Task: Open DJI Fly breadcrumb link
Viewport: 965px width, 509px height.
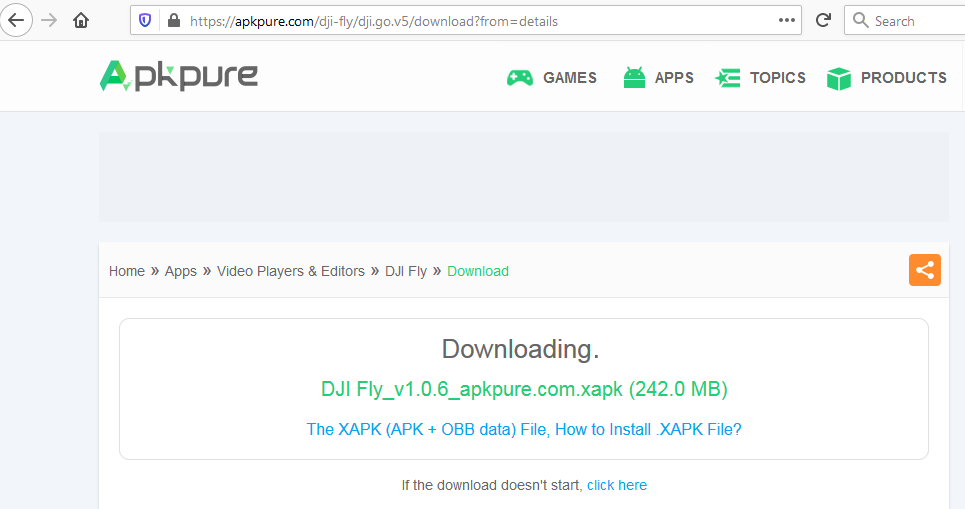Action: click(x=406, y=271)
